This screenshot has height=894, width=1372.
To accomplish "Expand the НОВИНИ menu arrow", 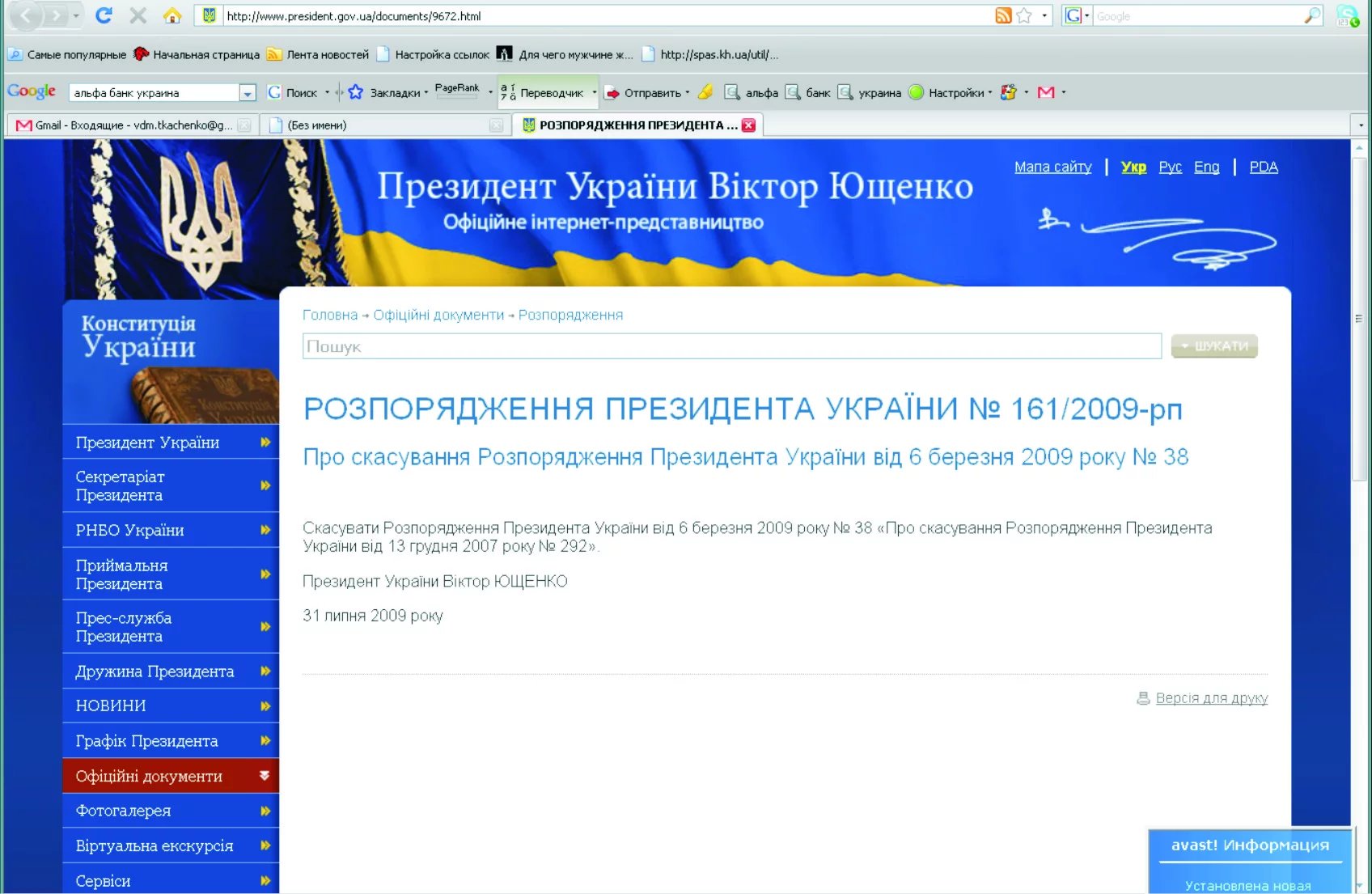I will 265,705.
